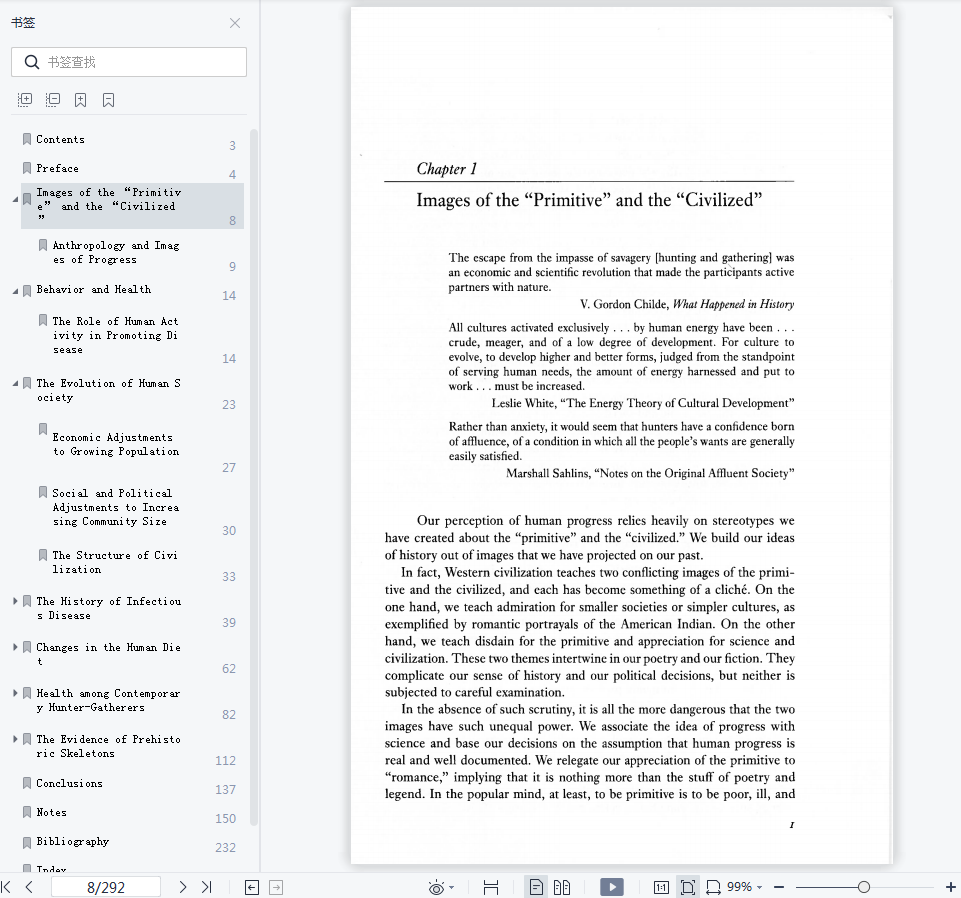
Task: Open Economic Adjustments to Growing Population
Action: (115, 444)
